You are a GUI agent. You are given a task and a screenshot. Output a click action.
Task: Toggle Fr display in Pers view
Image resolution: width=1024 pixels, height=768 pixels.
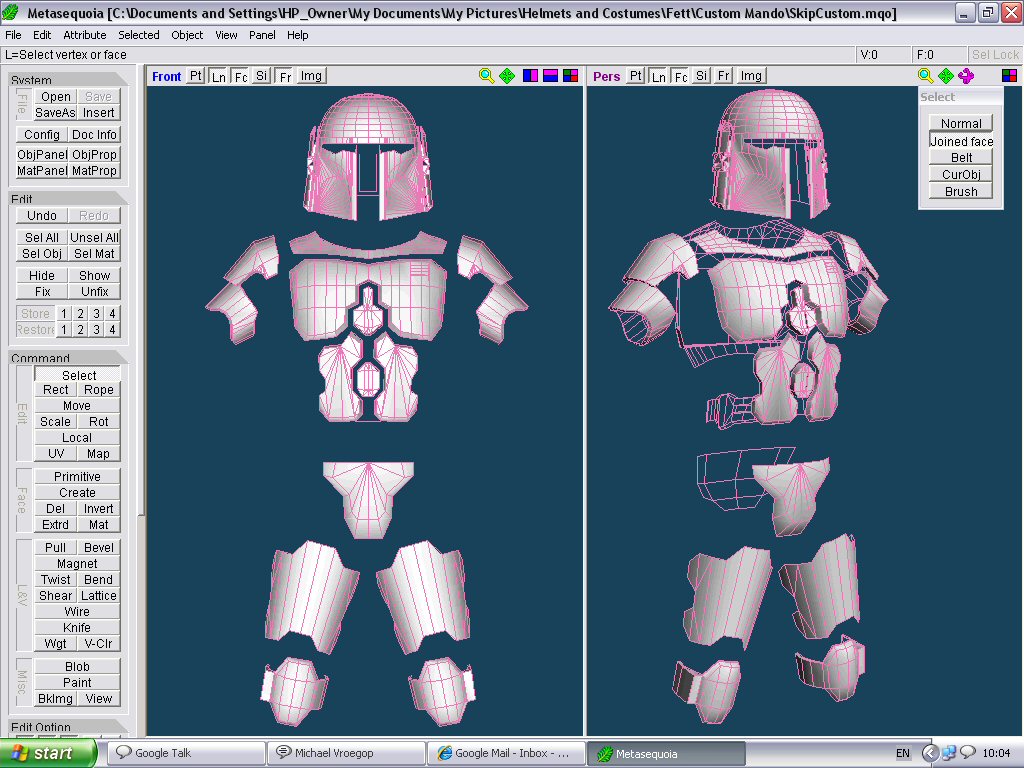click(724, 76)
